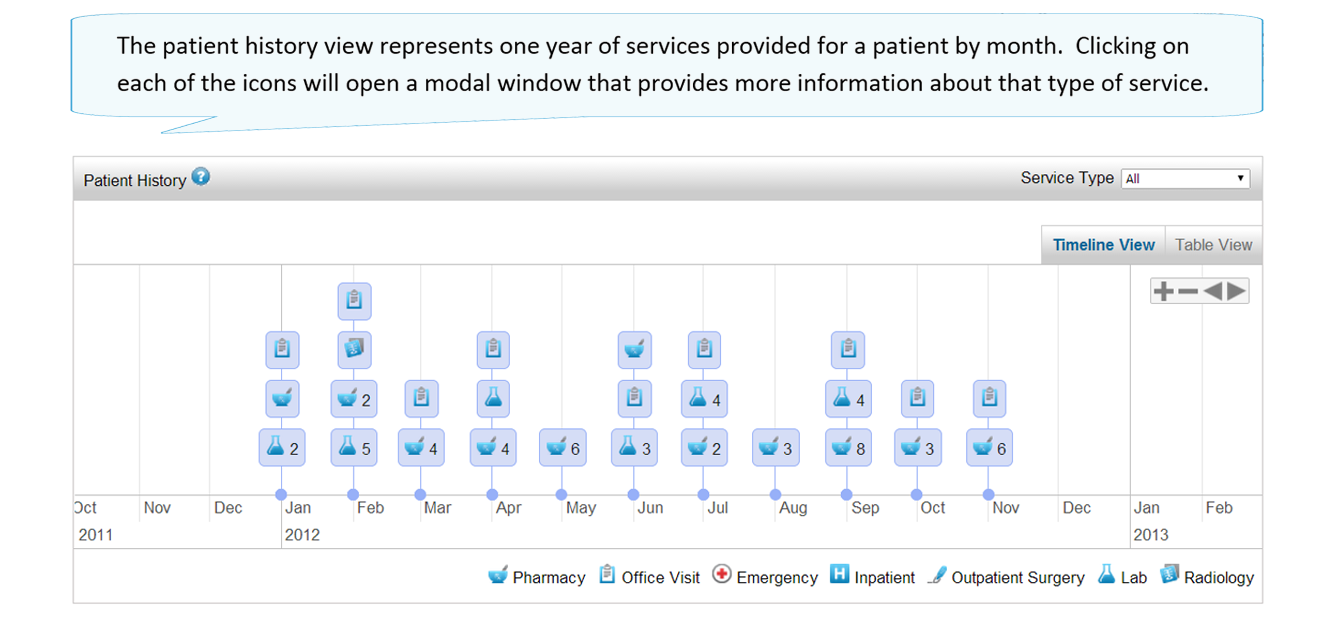Click the June timeline marker dot
This screenshot has width=1326, height=631.
(633, 494)
